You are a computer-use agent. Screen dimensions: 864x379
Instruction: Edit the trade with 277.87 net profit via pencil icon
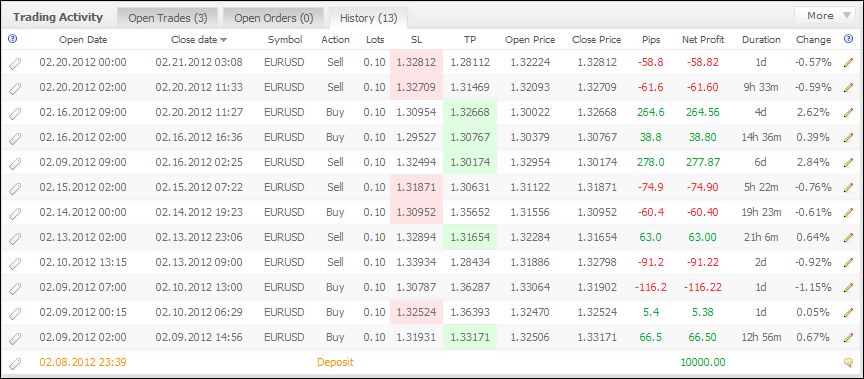848,163
